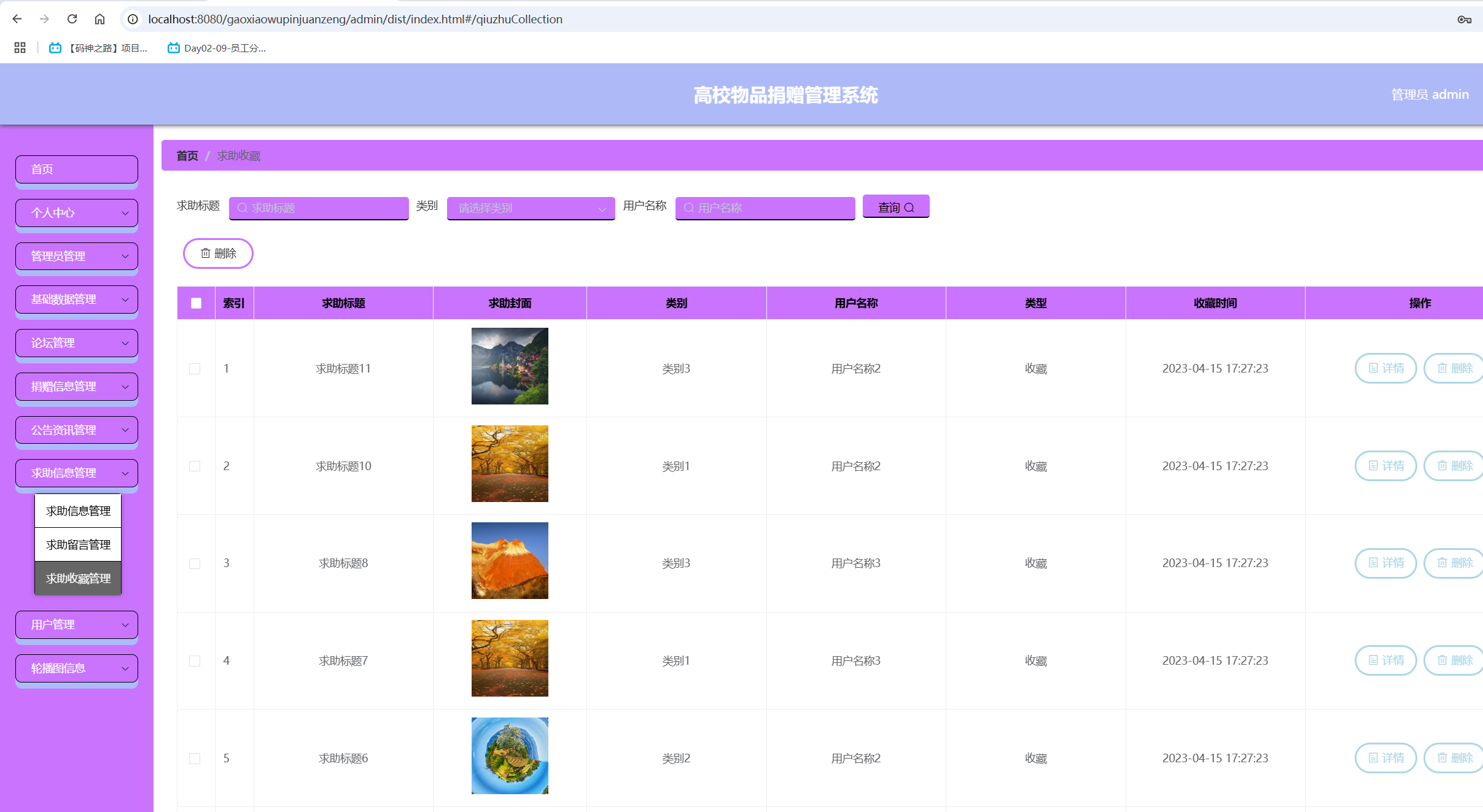Image resolution: width=1483 pixels, height=812 pixels.
Task: Open the Day02-09-员工分 bookmark
Action: click(217, 48)
